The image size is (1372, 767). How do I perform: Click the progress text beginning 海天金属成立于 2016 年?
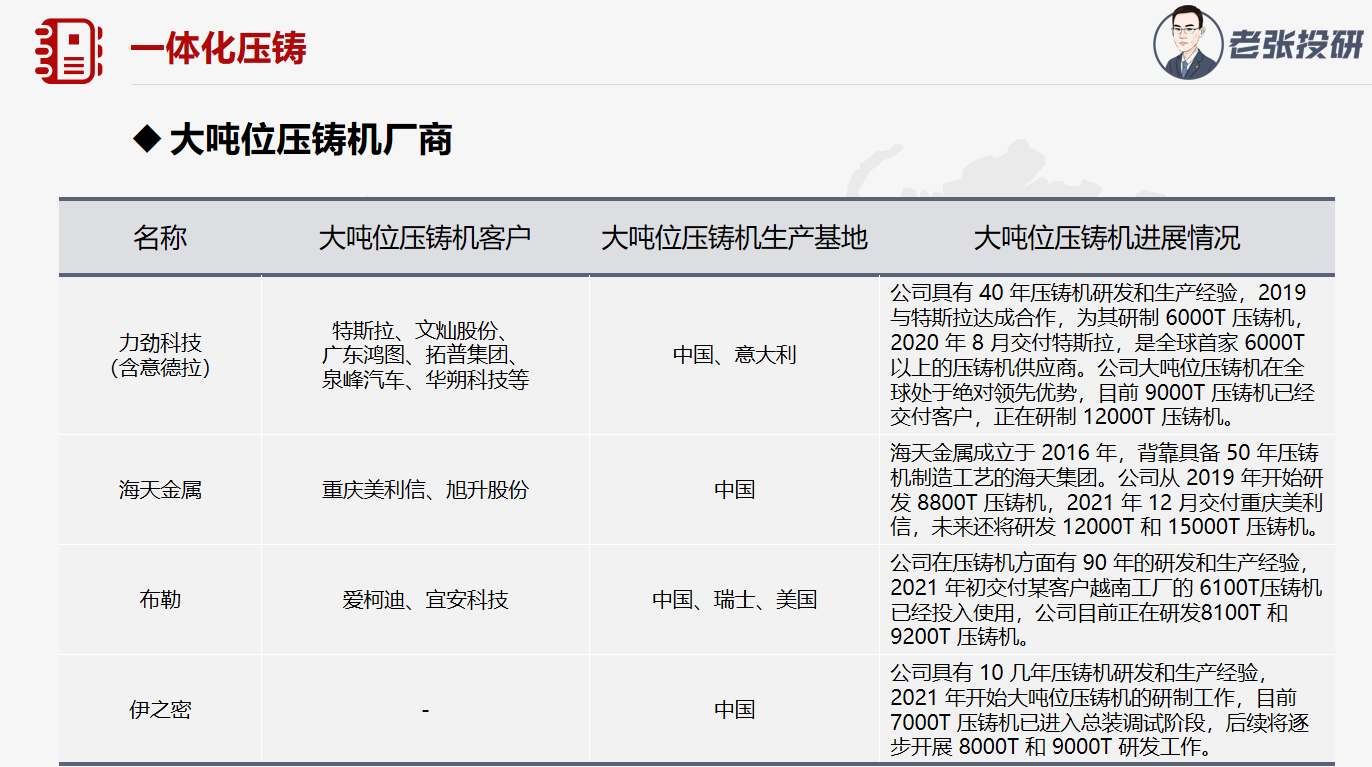1107,489
